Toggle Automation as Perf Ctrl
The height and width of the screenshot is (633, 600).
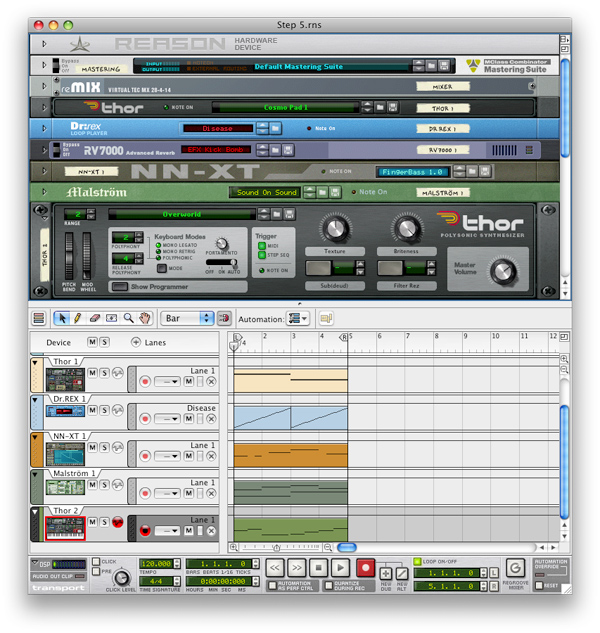pyautogui.click(x=273, y=585)
